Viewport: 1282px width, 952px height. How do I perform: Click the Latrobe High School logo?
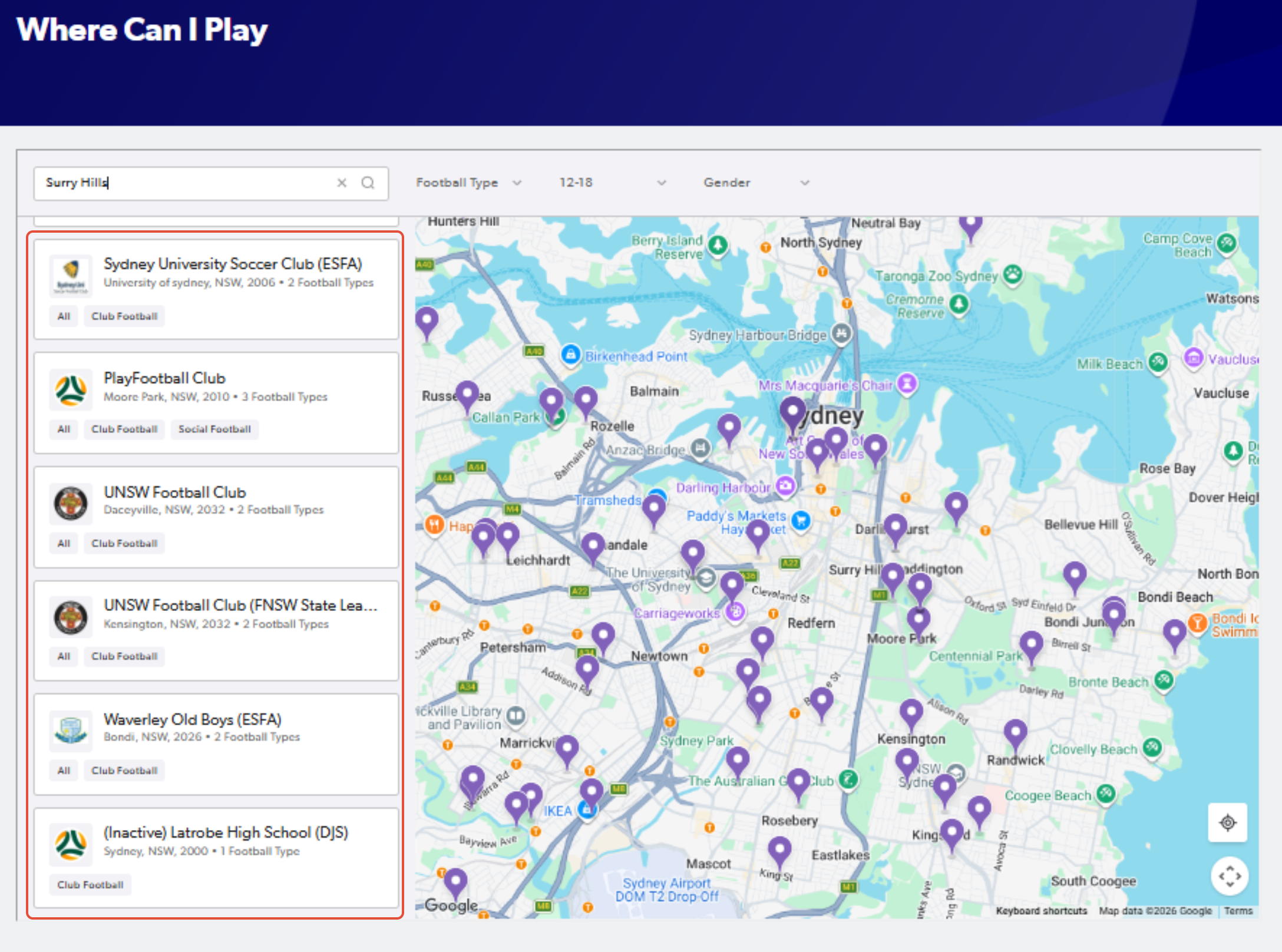(x=71, y=844)
